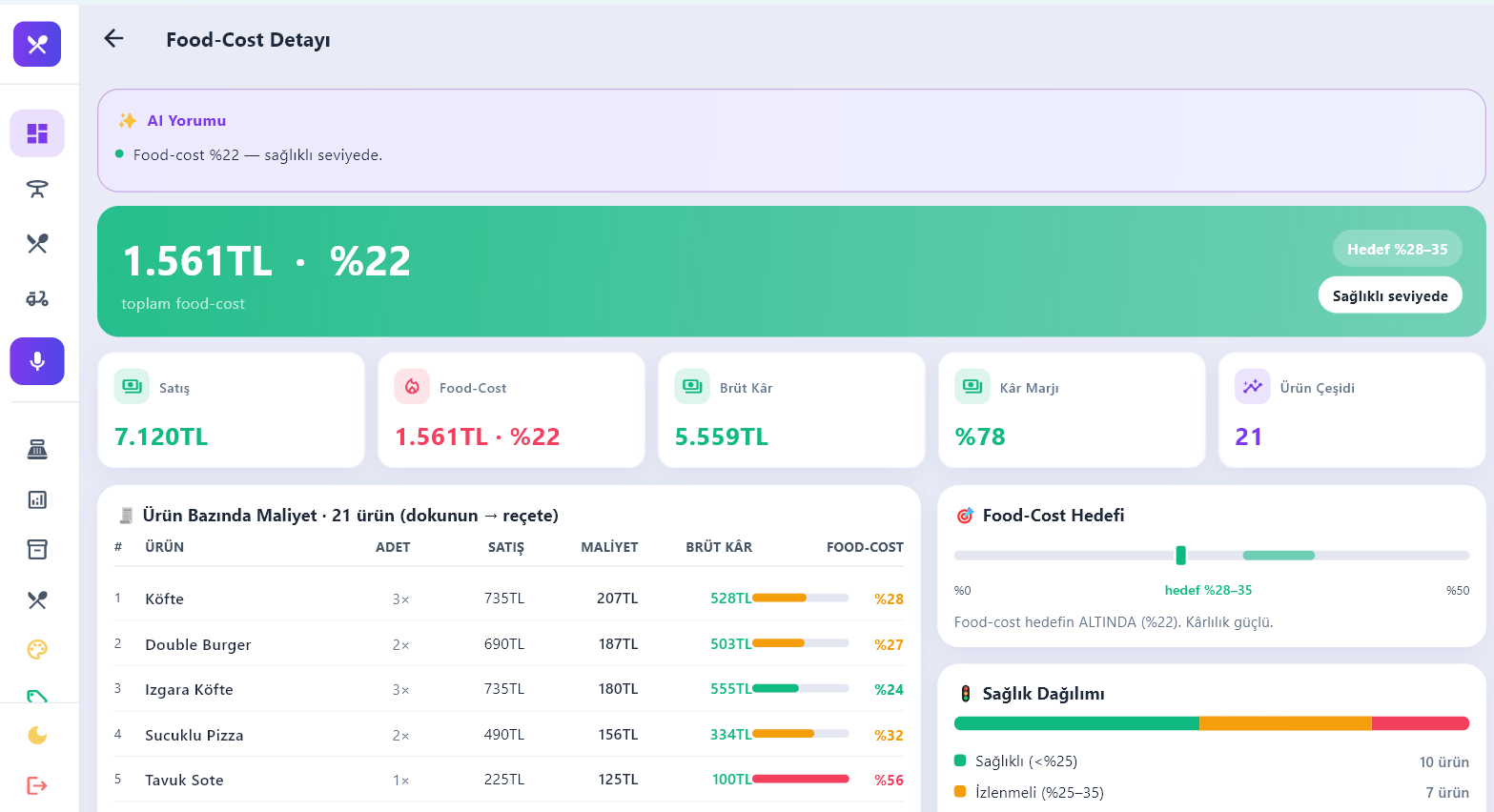Open the archive box icon in sidebar

(x=37, y=550)
